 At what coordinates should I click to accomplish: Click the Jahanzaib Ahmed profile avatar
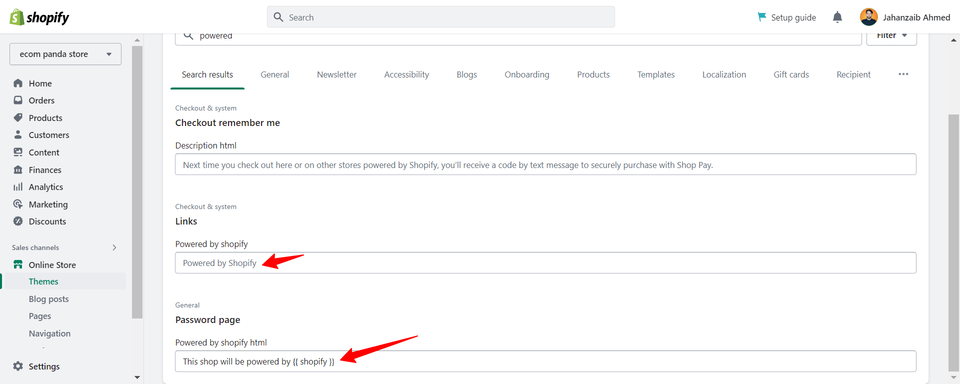pos(869,17)
